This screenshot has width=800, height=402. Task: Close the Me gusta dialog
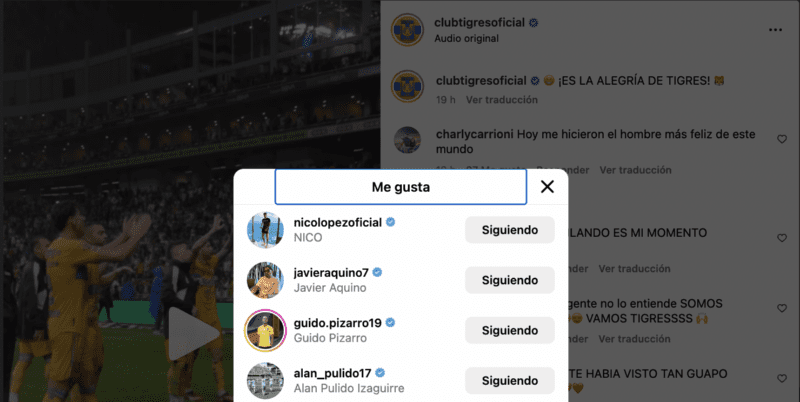[x=547, y=187]
